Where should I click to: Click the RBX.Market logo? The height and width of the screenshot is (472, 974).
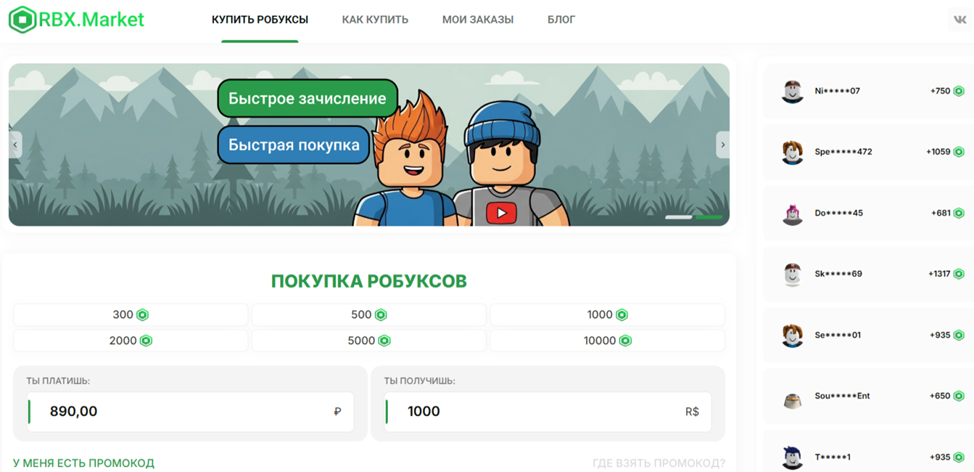click(76, 19)
